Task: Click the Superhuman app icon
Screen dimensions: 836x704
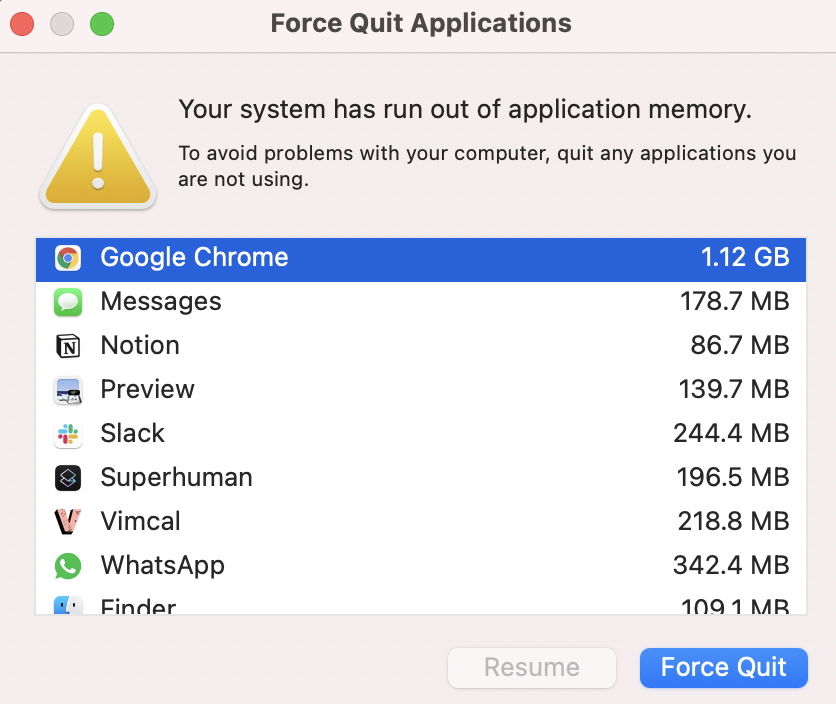Action: [68, 478]
